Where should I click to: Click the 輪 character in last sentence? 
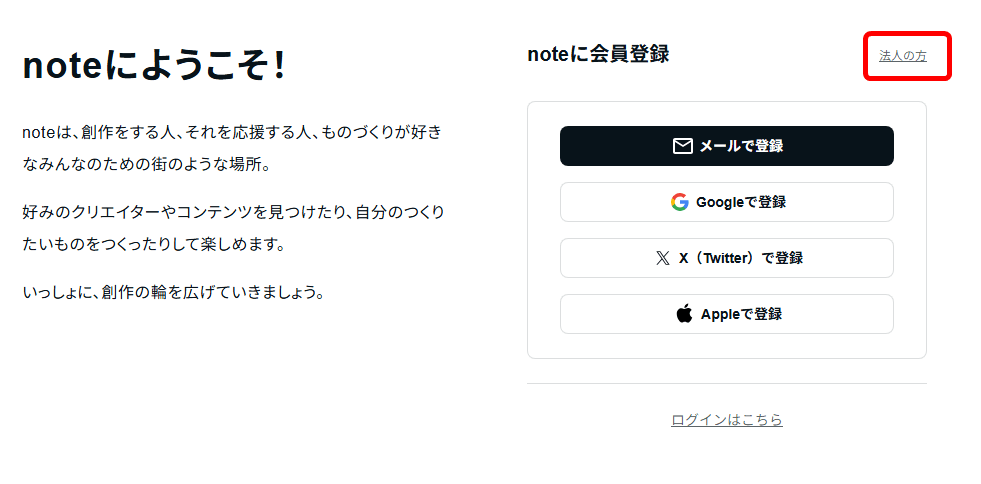tap(160, 293)
